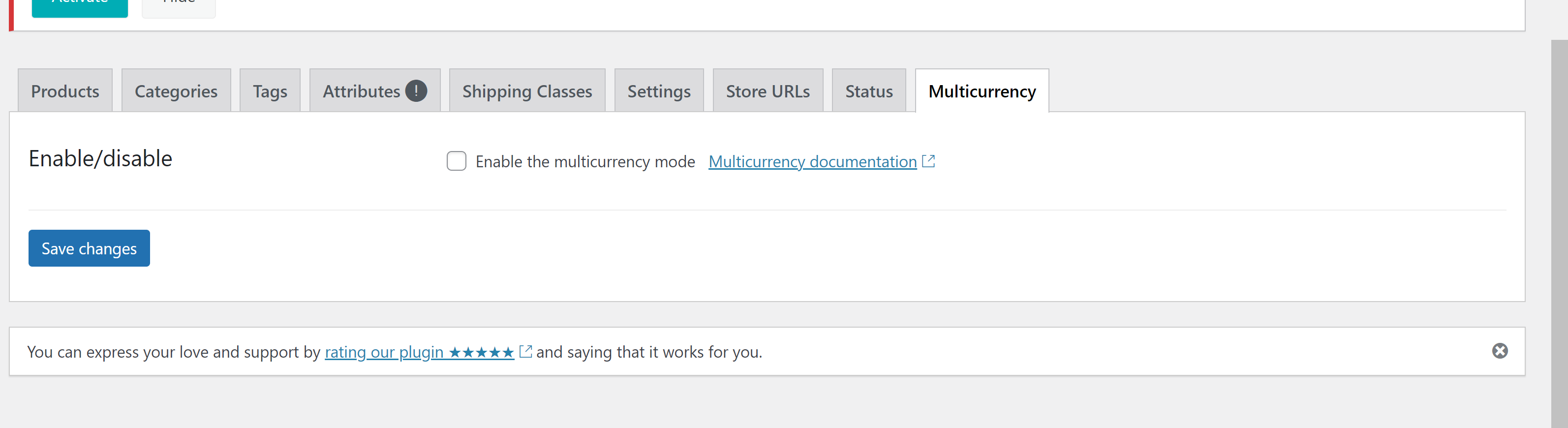This screenshot has width=1568, height=428.
Task: Click the Hide button beside Activate
Action: coord(178,6)
